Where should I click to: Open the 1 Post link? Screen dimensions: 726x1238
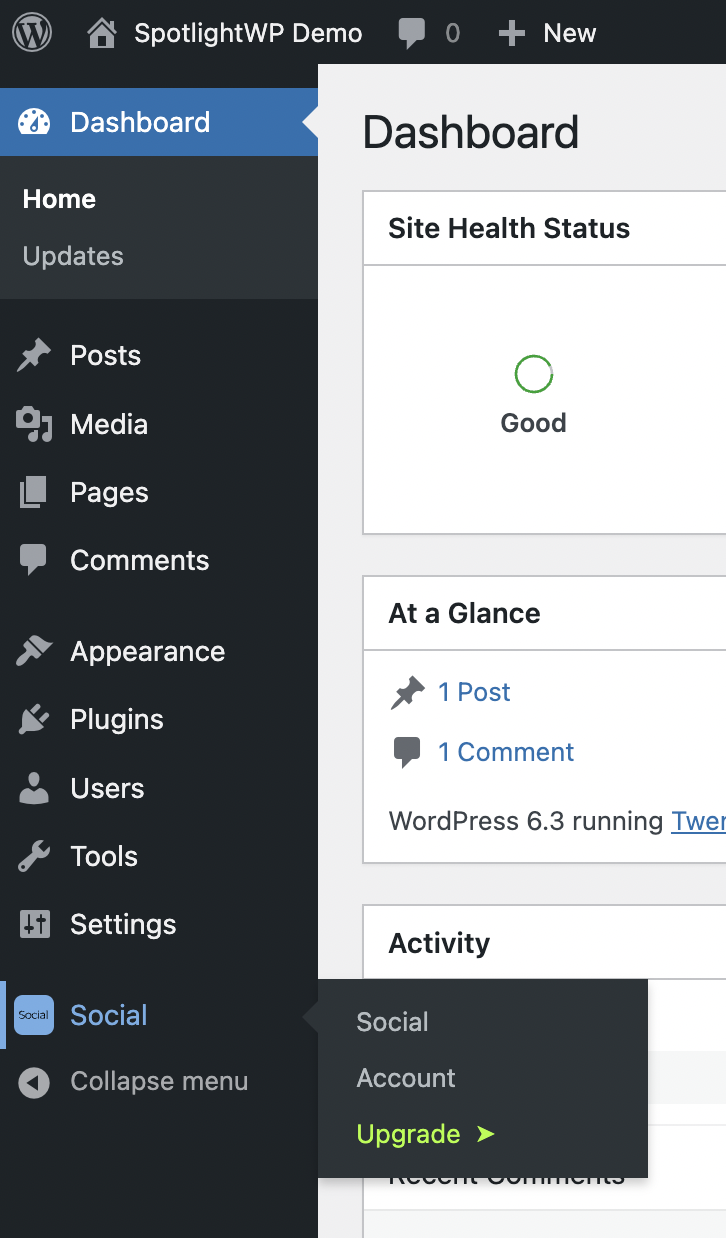(474, 692)
